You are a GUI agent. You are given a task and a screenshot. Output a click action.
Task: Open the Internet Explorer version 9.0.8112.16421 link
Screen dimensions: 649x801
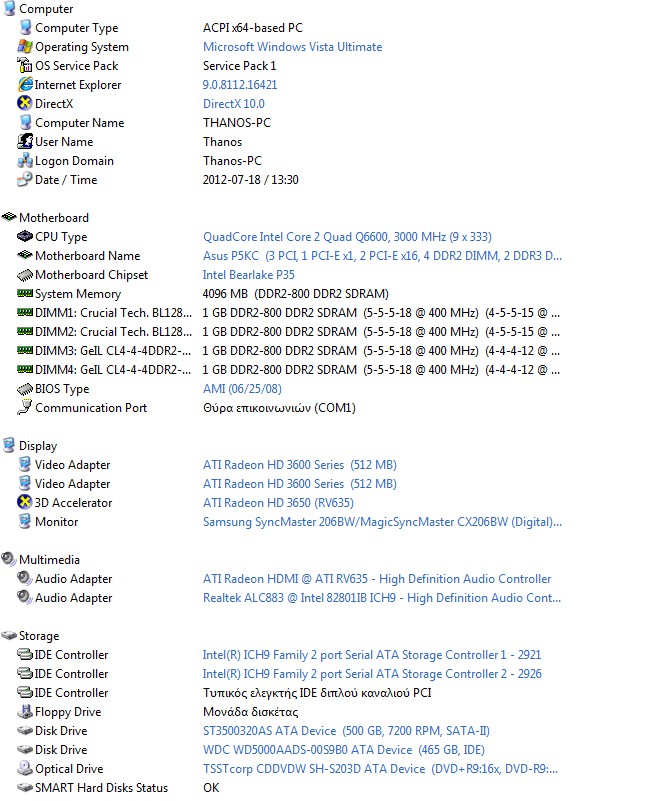click(x=240, y=84)
